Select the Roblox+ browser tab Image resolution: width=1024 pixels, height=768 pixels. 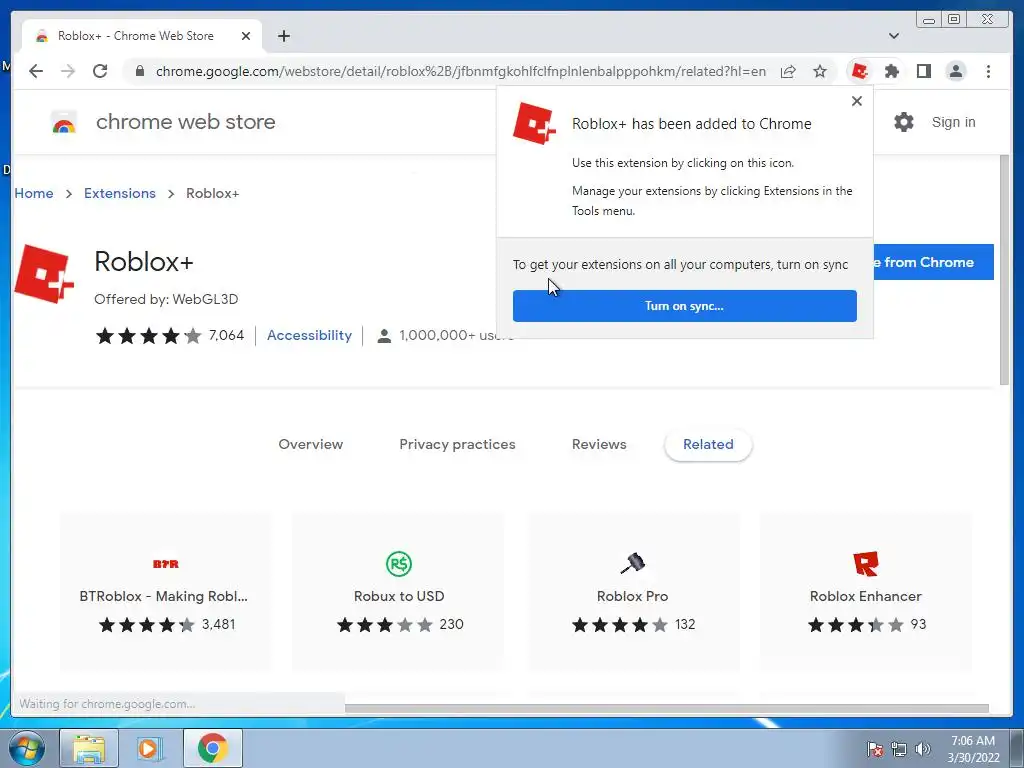142,36
